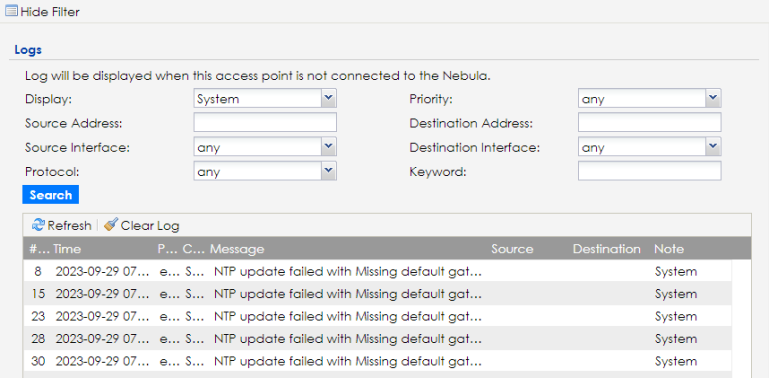Click the Search button

click(x=51, y=195)
